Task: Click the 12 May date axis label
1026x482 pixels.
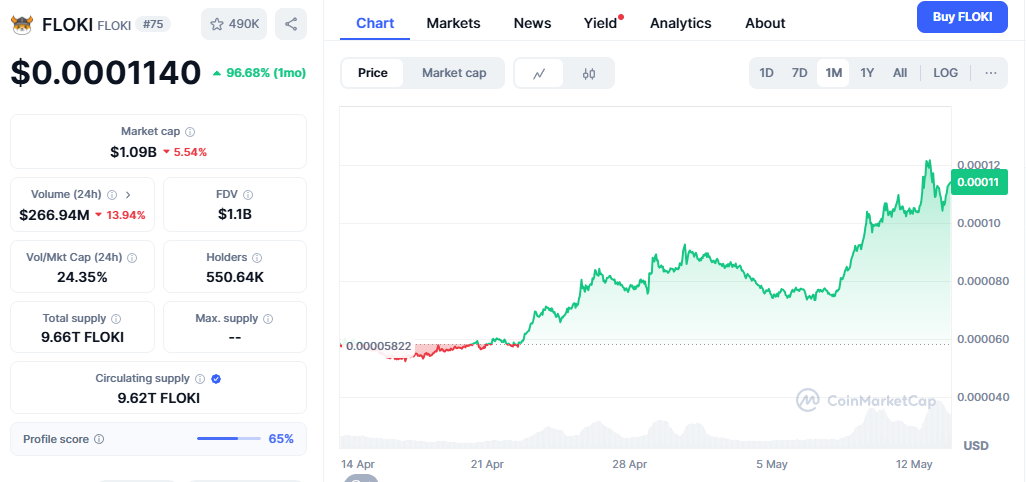Action: click(913, 464)
